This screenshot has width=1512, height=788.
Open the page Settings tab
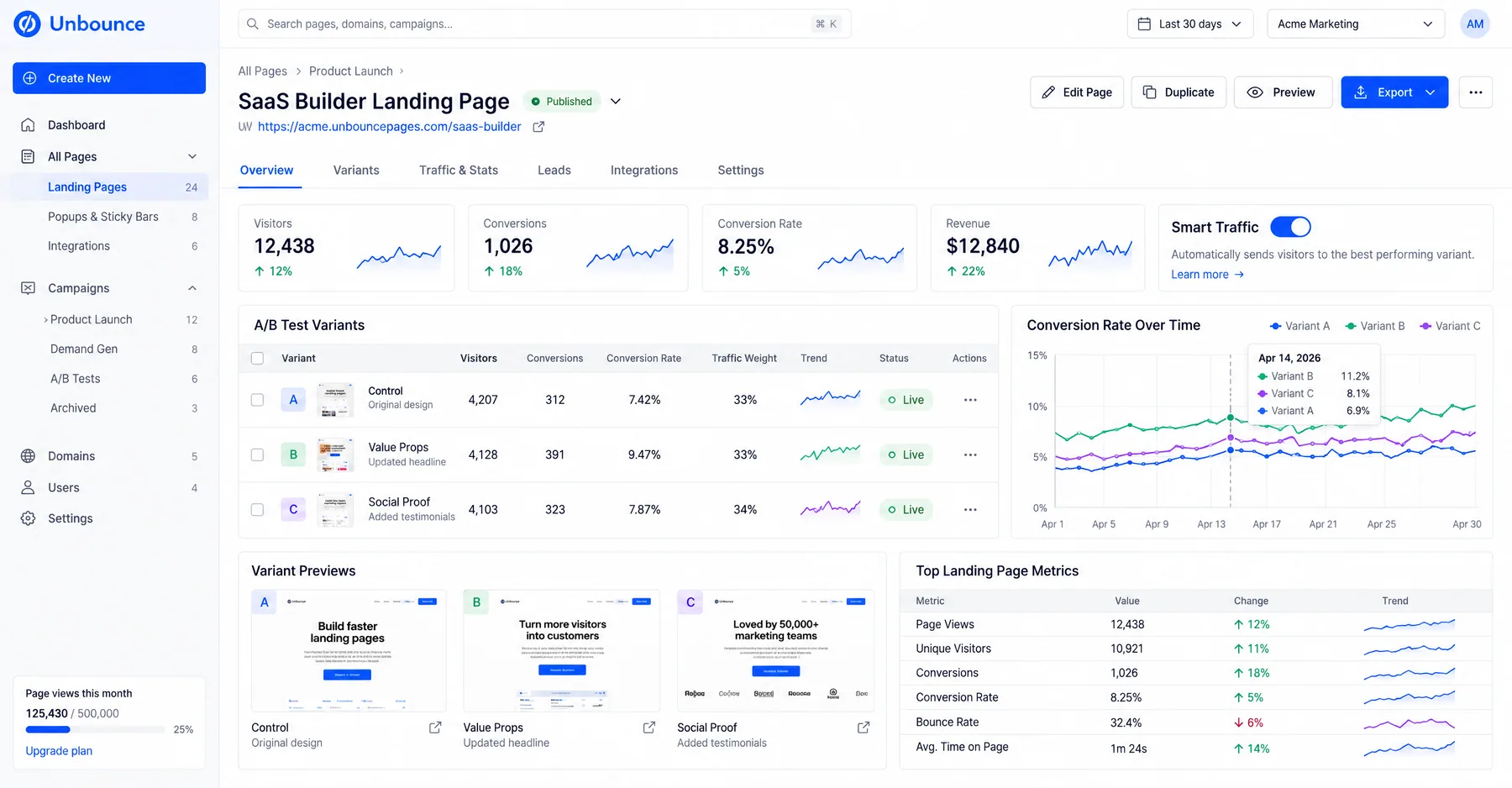(x=741, y=171)
